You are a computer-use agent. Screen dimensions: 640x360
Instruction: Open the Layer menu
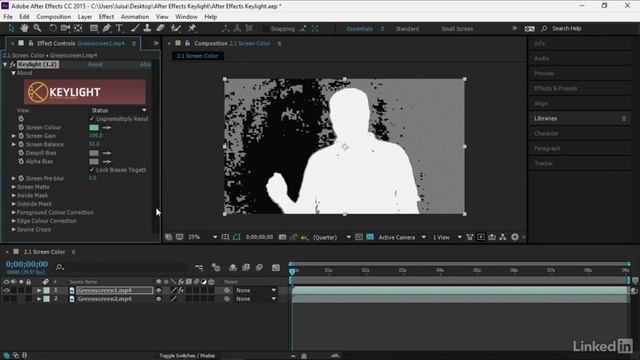[85, 17]
